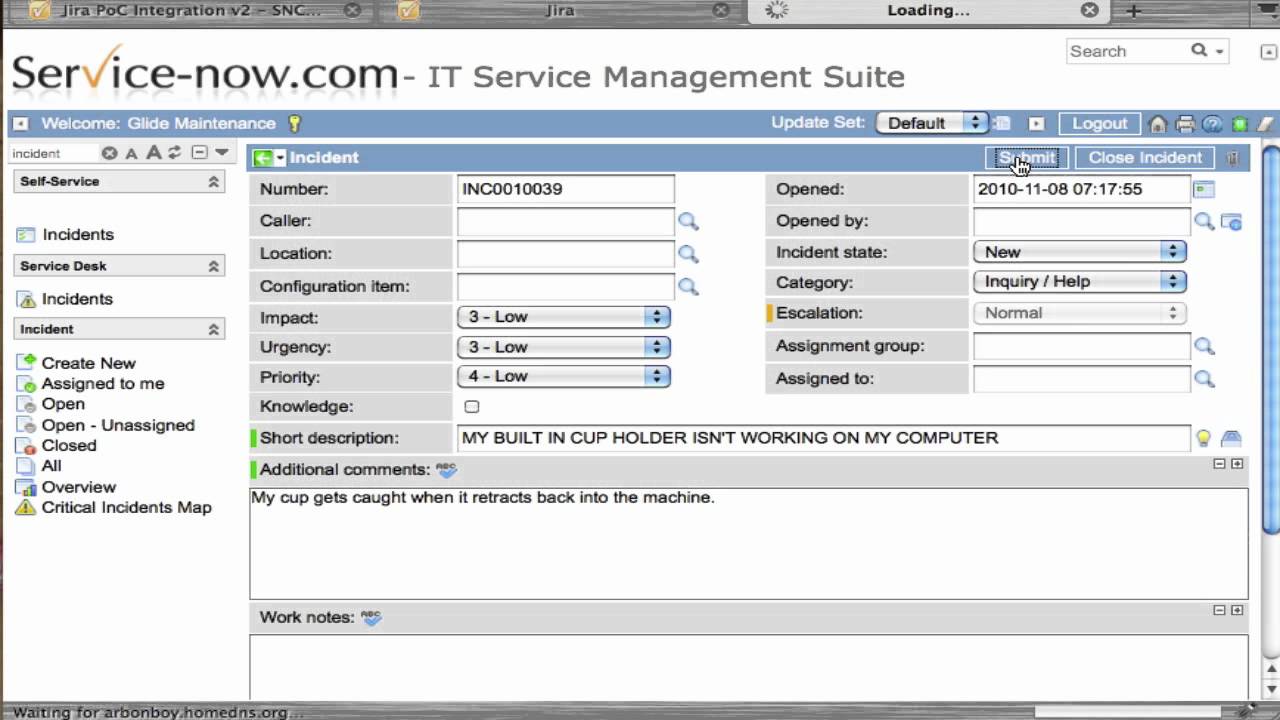Open the Incident header context menu arrow
The width and height of the screenshot is (1280, 720).
click(x=281, y=158)
